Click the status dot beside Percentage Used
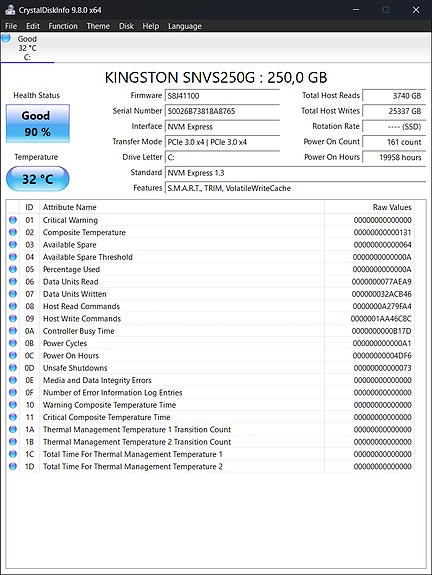 coord(13,269)
